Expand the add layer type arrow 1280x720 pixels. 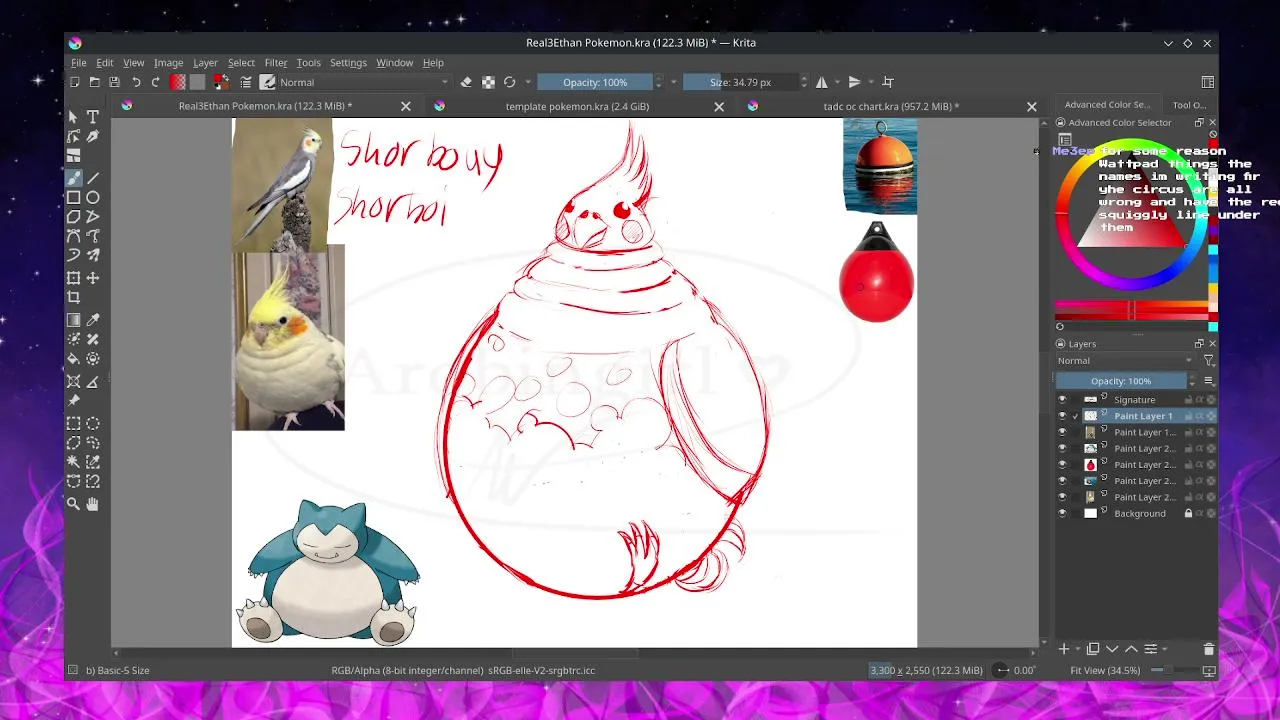1078,649
